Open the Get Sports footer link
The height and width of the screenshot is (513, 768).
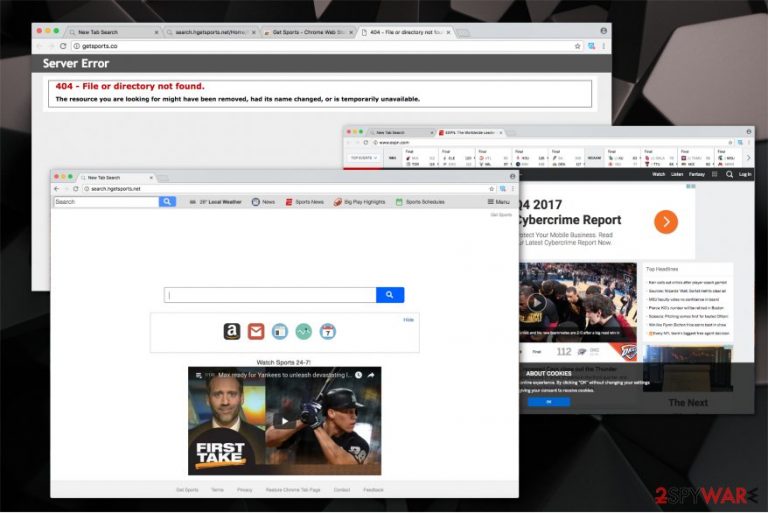pyautogui.click(x=187, y=490)
